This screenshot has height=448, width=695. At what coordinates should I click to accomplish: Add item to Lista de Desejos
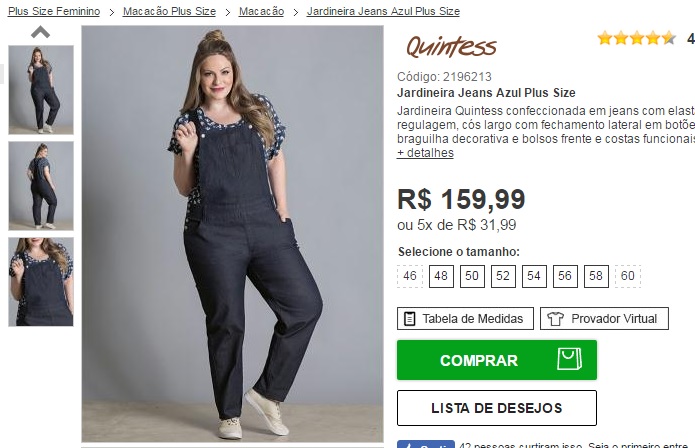point(497,408)
